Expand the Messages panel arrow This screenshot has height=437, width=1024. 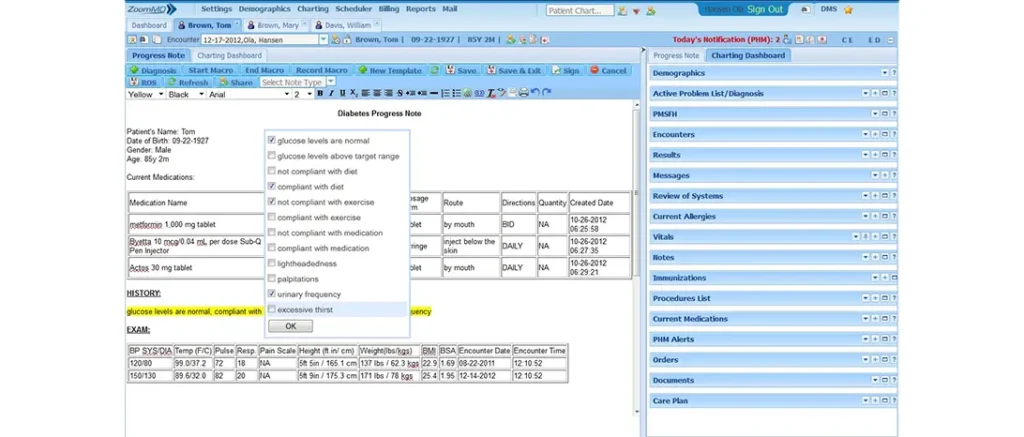coord(875,176)
